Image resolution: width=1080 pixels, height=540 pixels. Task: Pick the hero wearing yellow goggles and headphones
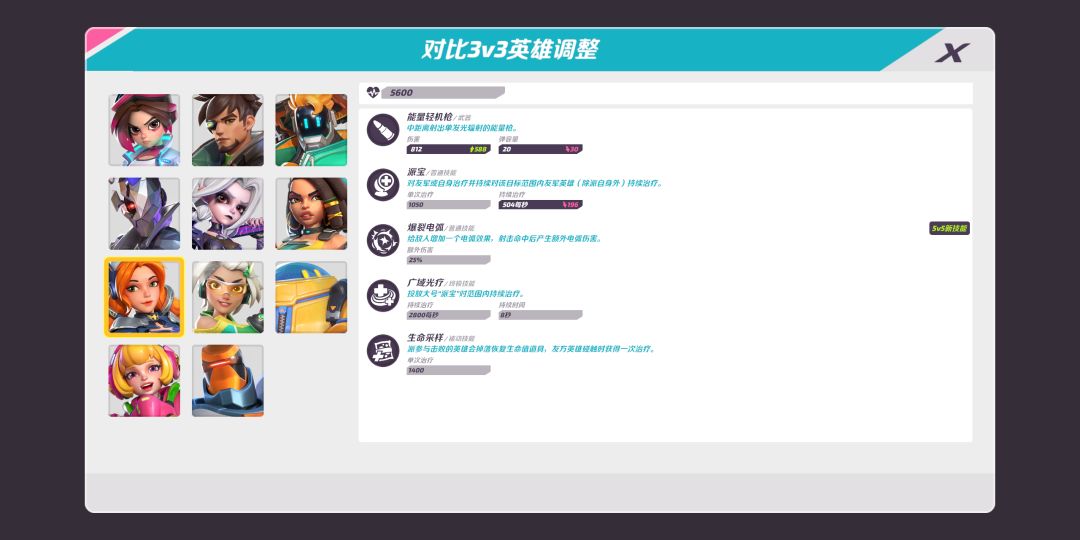click(227, 297)
